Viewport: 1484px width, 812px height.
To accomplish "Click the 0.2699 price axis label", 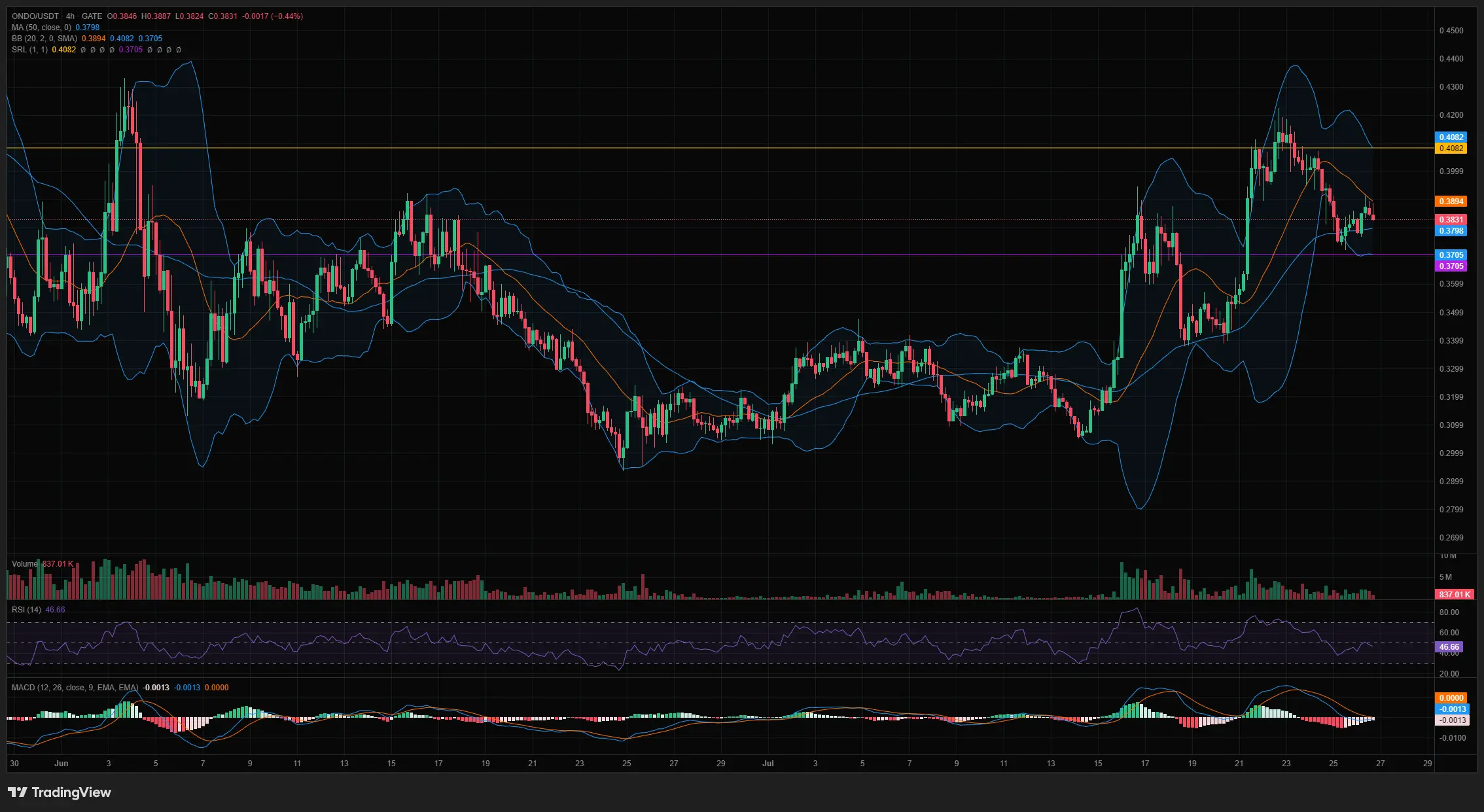I will click(1451, 538).
